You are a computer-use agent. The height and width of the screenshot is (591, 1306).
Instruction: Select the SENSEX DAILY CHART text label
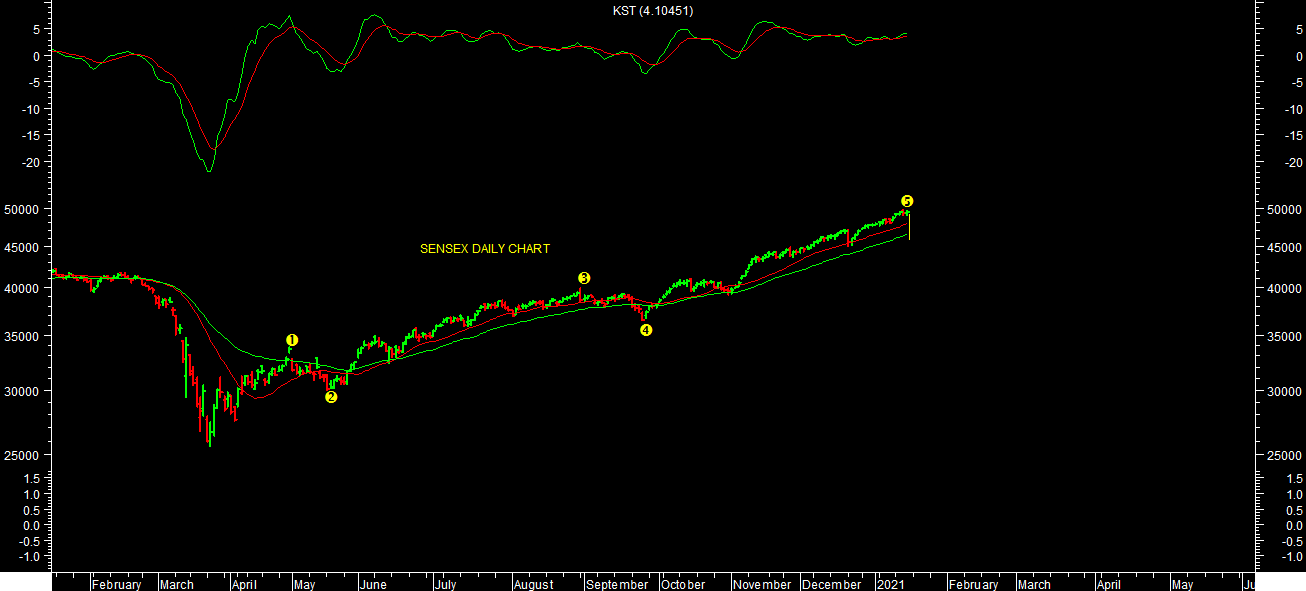click(484, 249)
